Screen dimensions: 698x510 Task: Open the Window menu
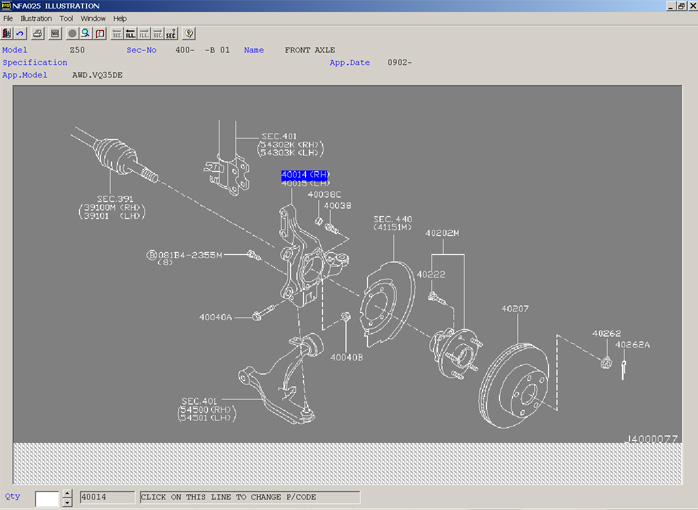tap(93, 18)
